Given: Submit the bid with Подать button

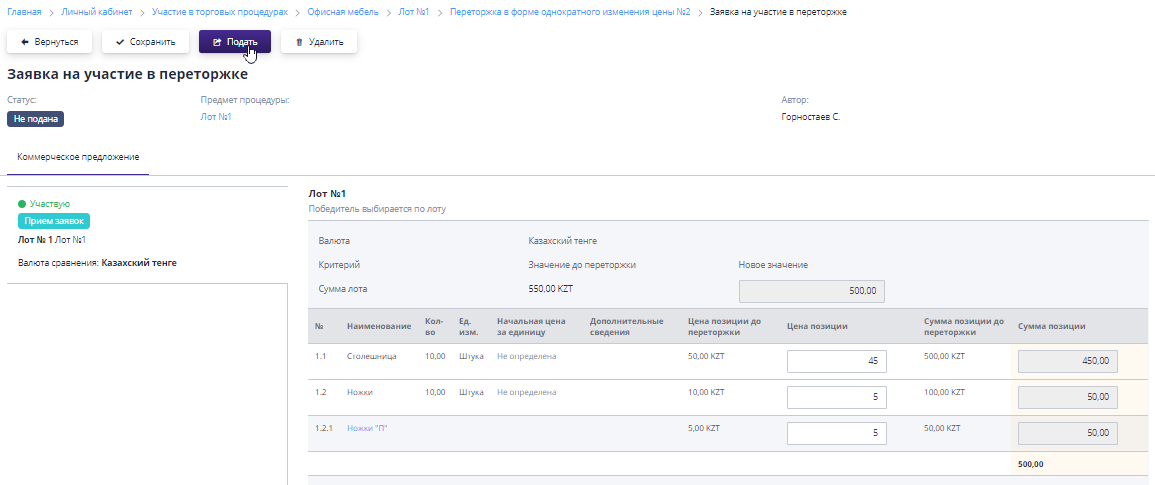Looking at the screenshot, I should click(235, 42).
